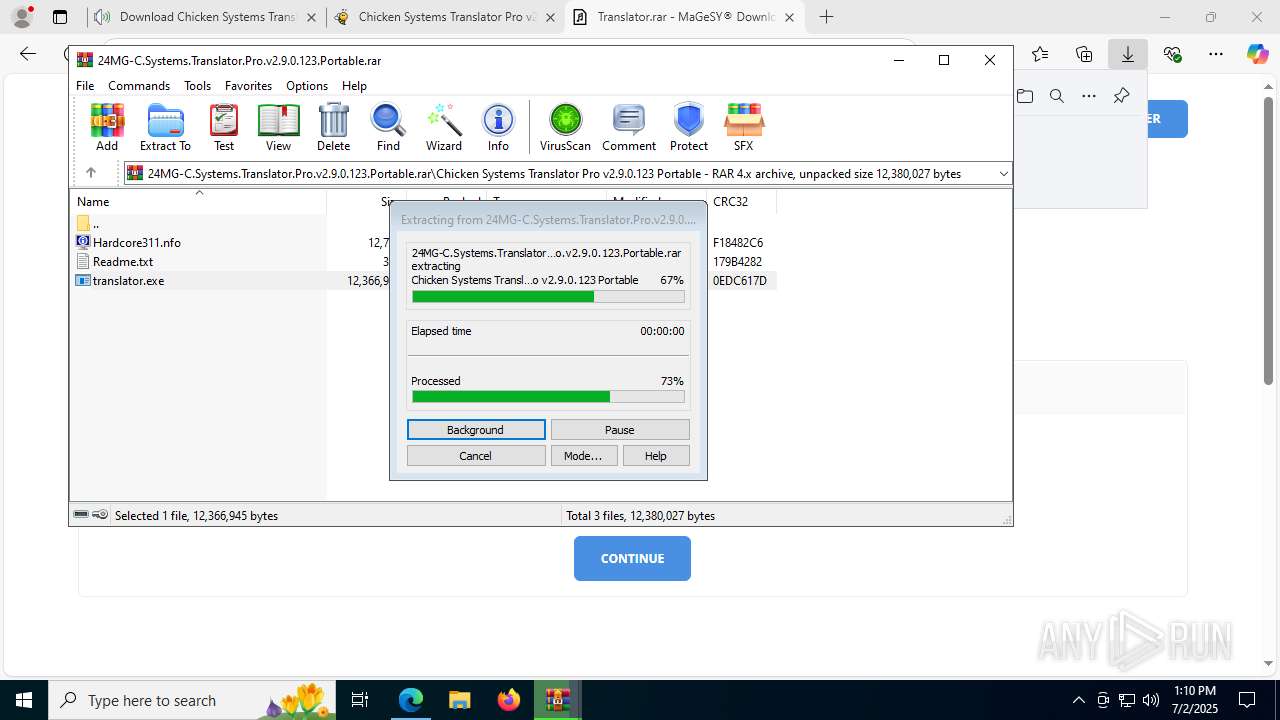Switch to Chicken Systems Translator Pro tab

click(x=445, y=17)
